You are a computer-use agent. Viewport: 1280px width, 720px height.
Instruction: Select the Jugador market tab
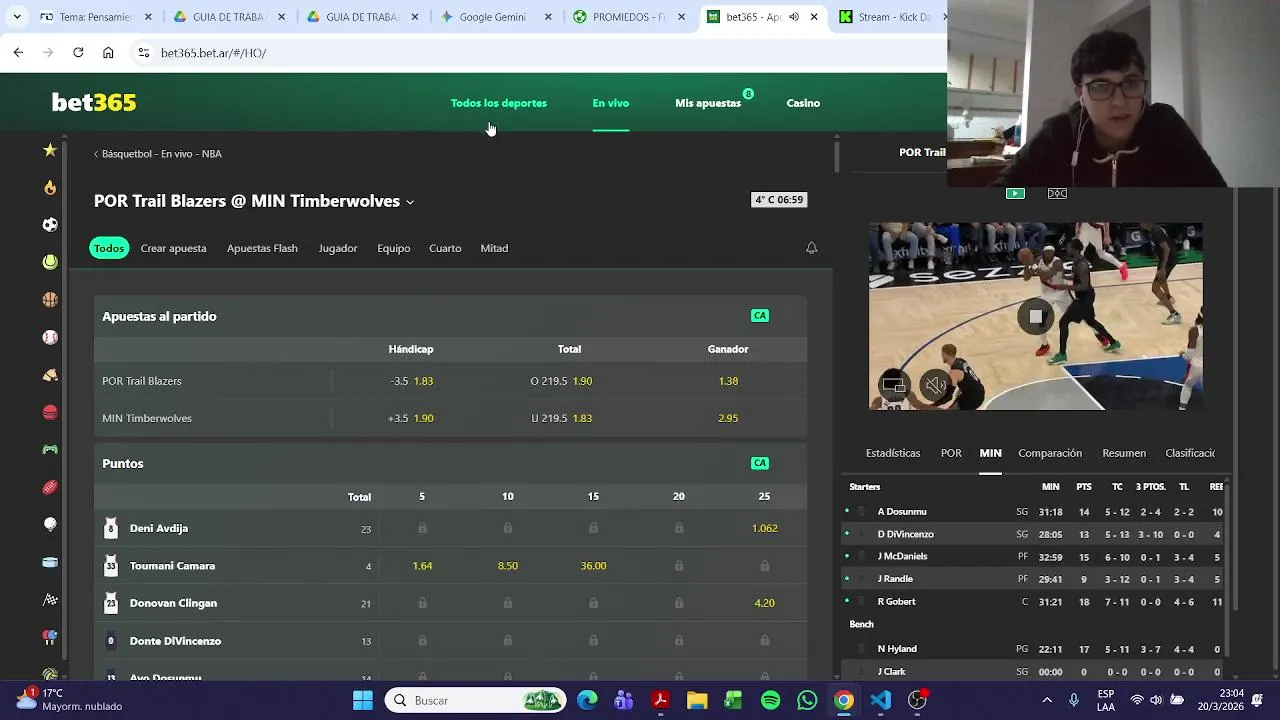point(337,248)
